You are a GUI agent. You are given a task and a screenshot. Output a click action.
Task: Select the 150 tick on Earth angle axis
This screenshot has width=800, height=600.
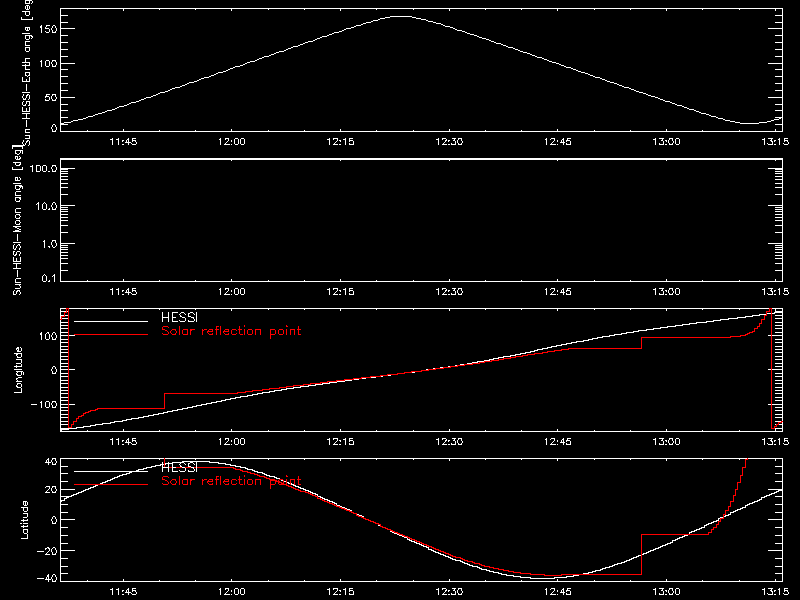coord(48,29)
